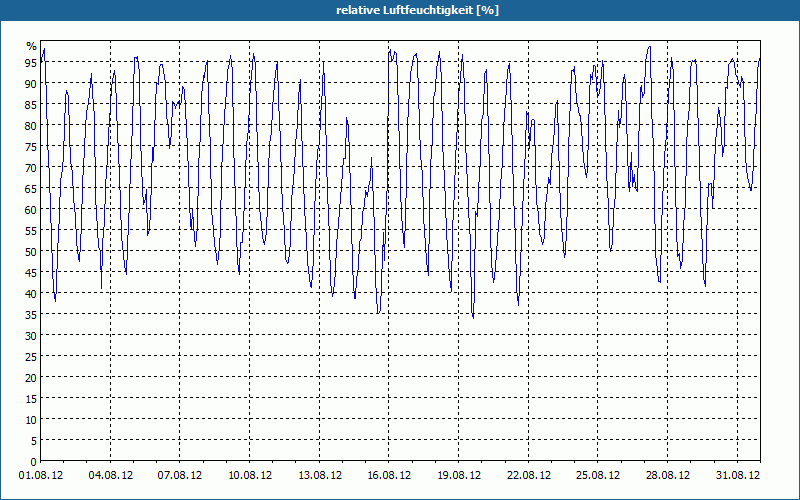Select the 20 y-axis label

(31, 378)
